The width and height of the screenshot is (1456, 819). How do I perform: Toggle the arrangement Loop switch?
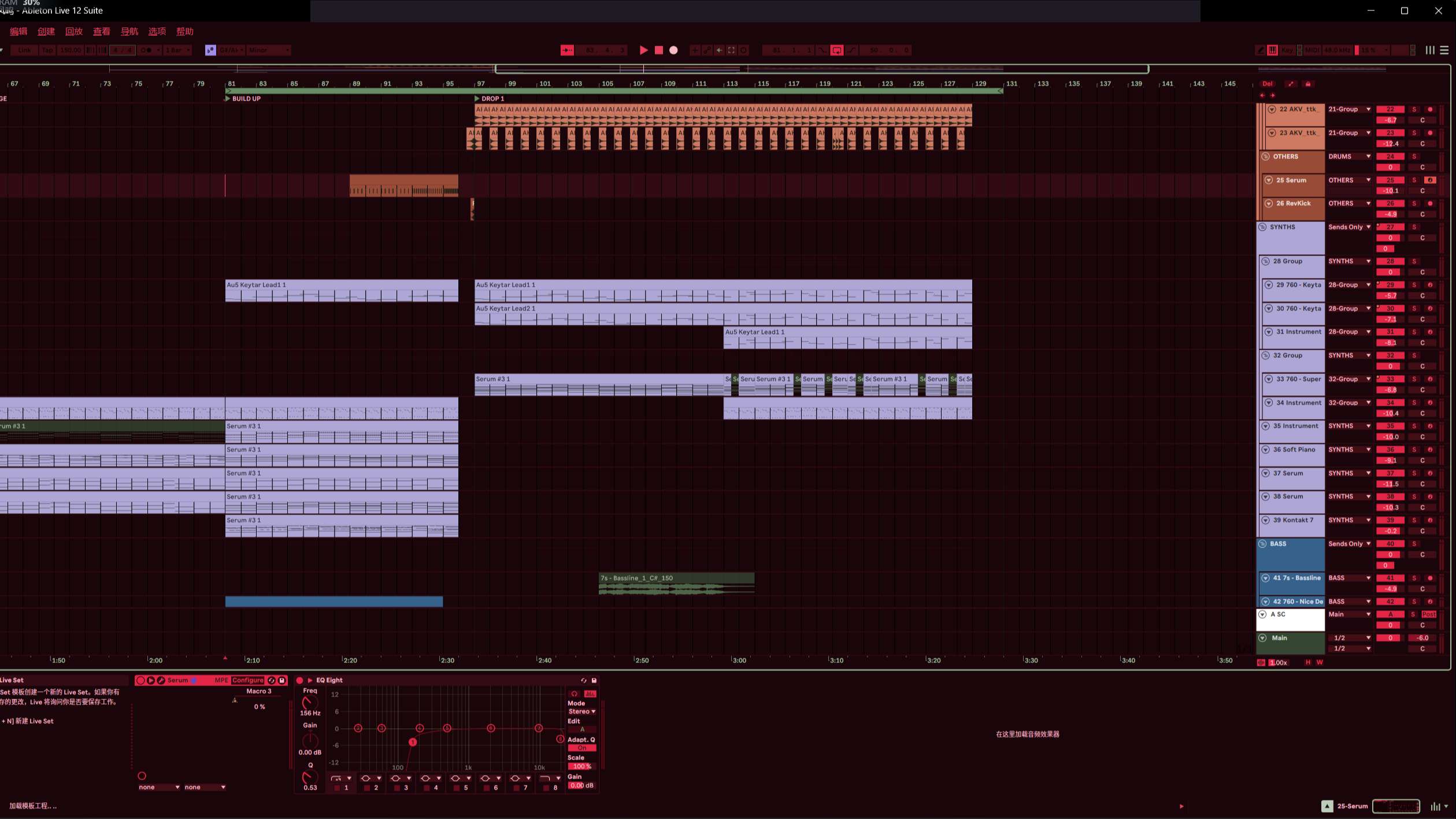[x=836, y=50]
